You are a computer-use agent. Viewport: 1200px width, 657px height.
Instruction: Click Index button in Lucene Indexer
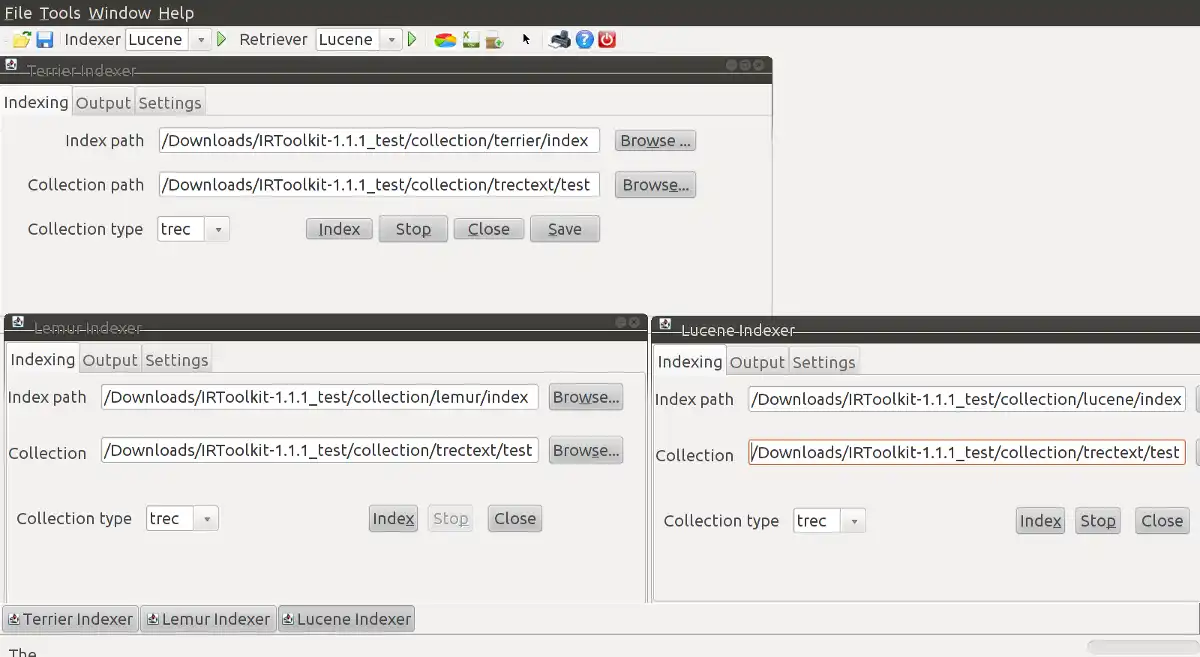[x=1040, y=520]
